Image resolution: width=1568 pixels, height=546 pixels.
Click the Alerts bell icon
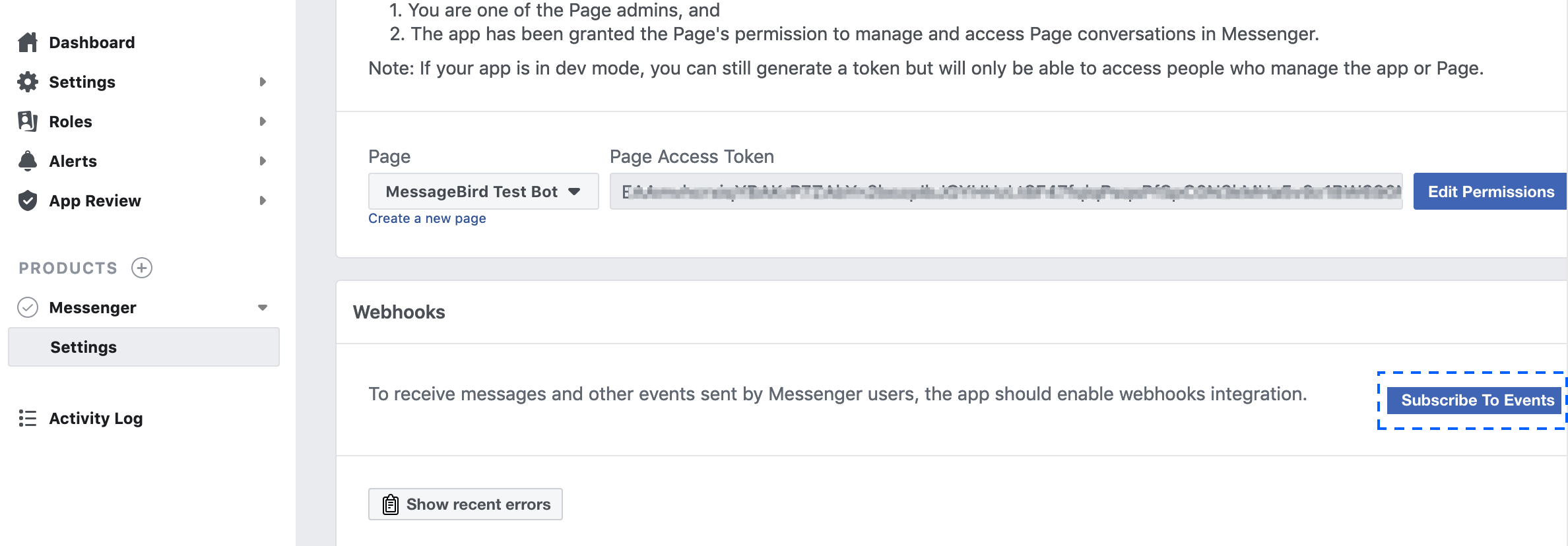click(28, 161)
